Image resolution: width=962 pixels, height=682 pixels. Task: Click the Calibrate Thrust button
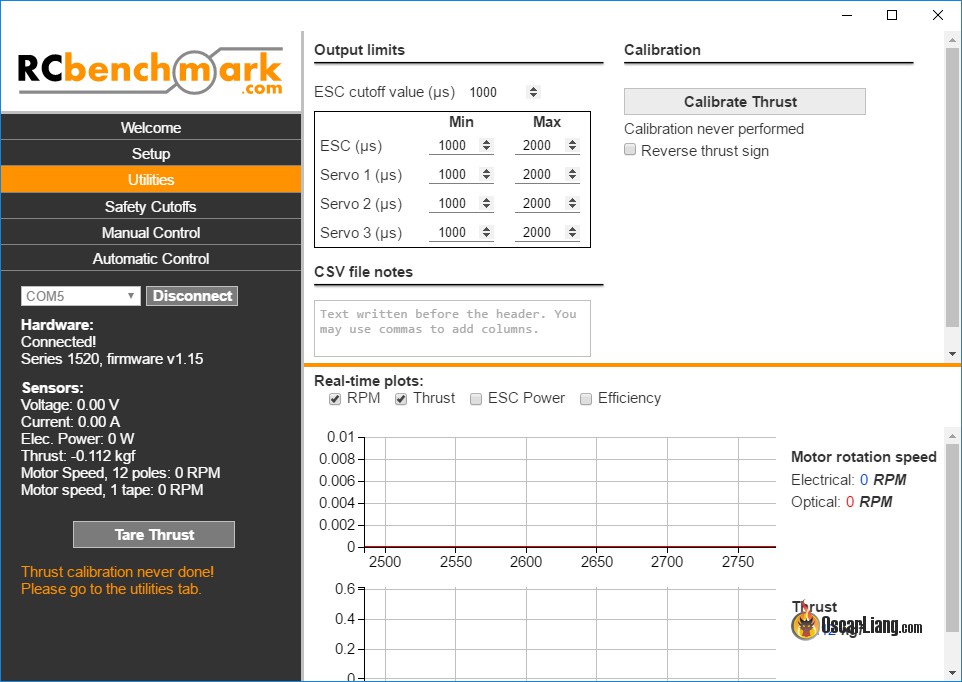pos(745,102)
